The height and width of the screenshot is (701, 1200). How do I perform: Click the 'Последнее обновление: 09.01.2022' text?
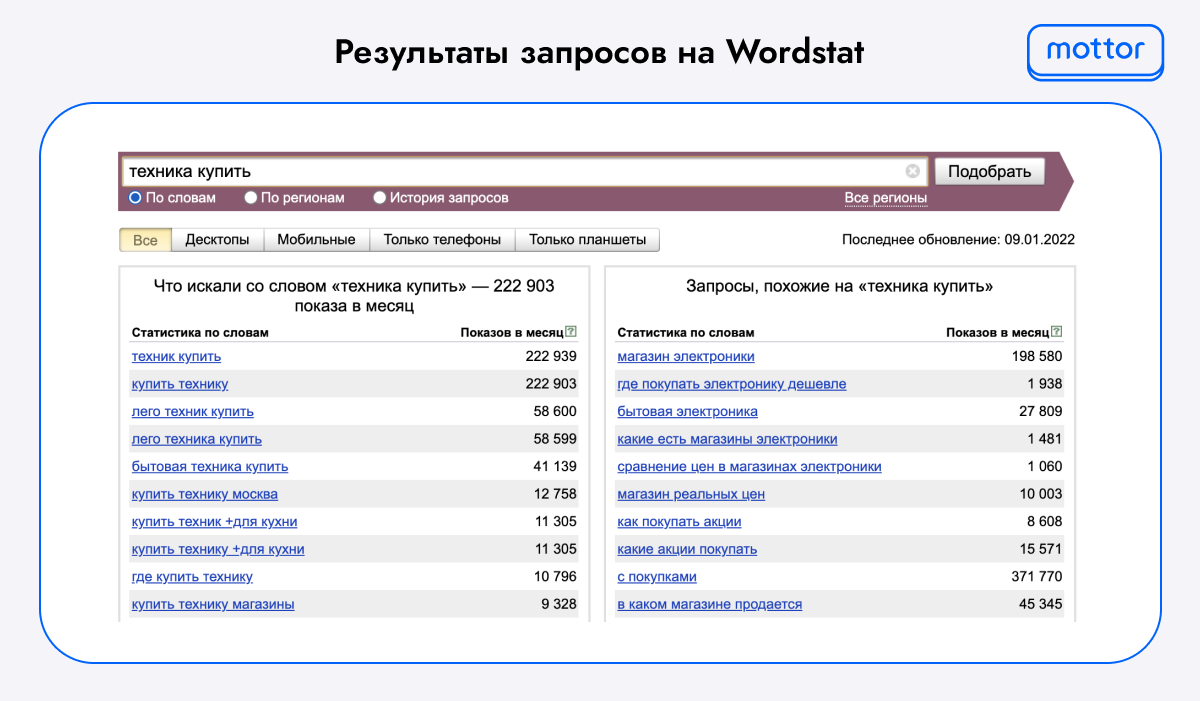tap(958, 240)
